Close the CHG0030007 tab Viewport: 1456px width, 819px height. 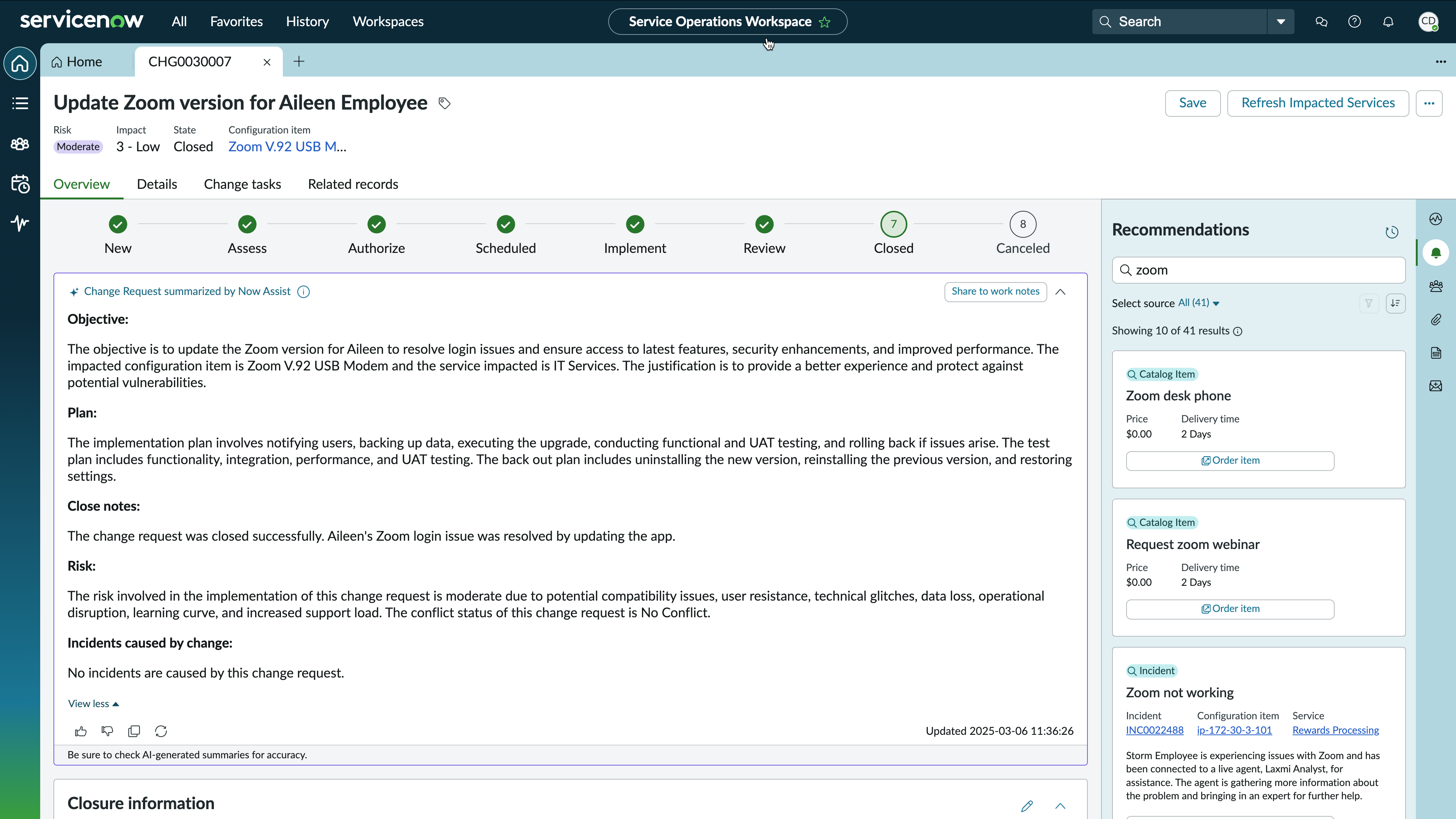tap(267, 62)
